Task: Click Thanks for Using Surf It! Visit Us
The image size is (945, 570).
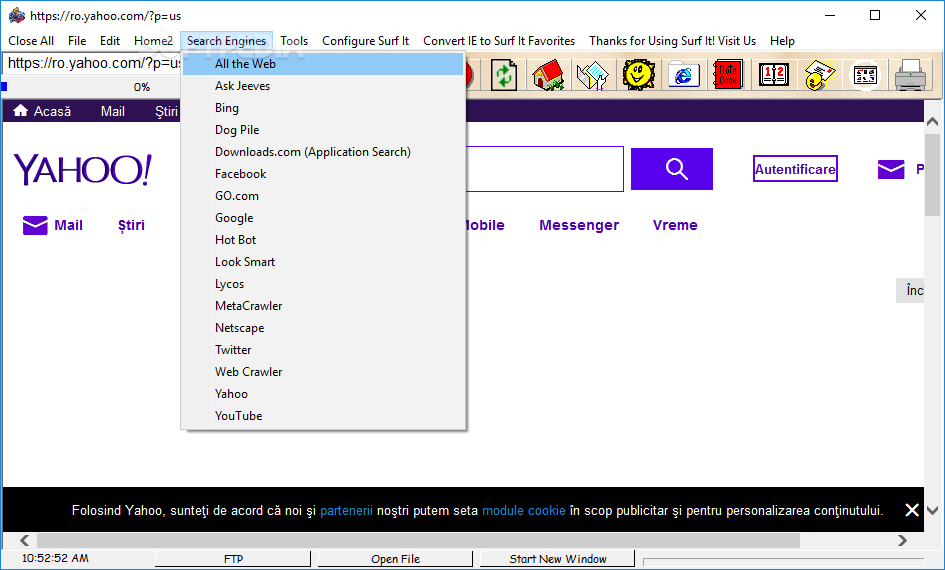Action: click(672, 40)
